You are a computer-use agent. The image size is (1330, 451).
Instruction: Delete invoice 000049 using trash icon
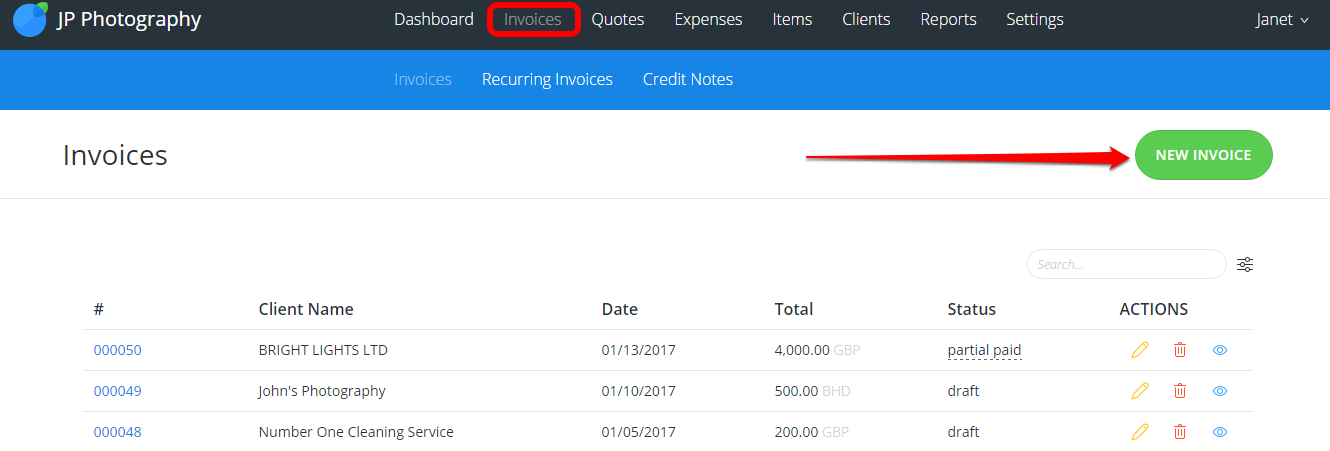pyautogui.click(x=1180, y=391)
